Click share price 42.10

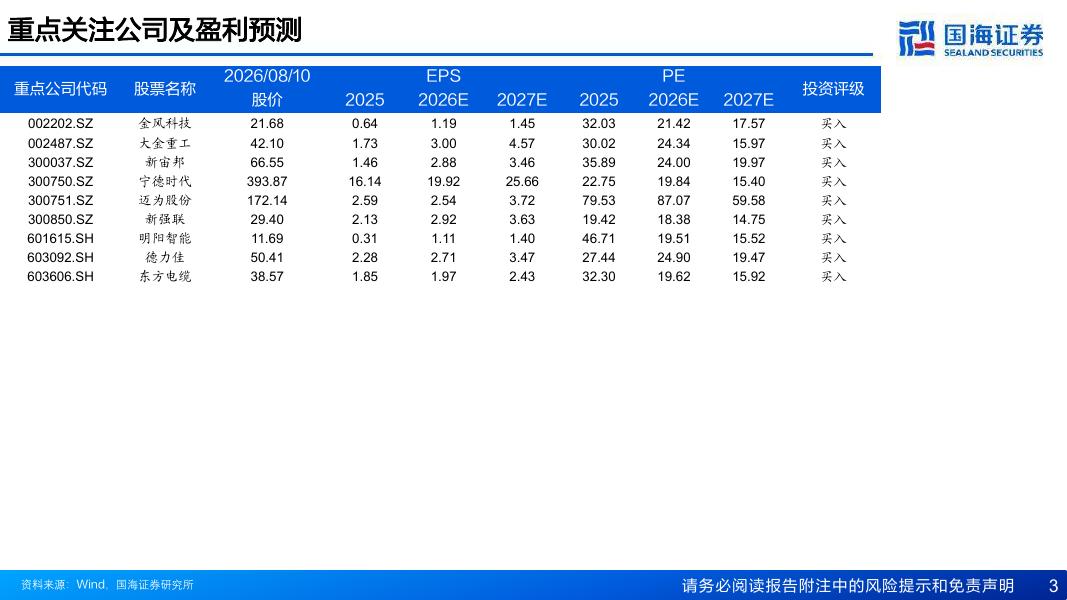pyautogui.click(x=267, y=144)
